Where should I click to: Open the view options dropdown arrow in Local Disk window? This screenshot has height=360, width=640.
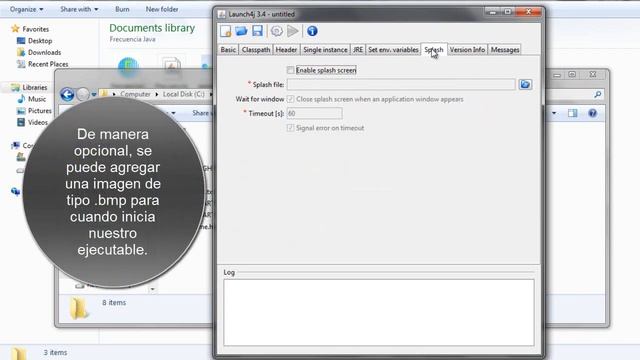point(554,113)
